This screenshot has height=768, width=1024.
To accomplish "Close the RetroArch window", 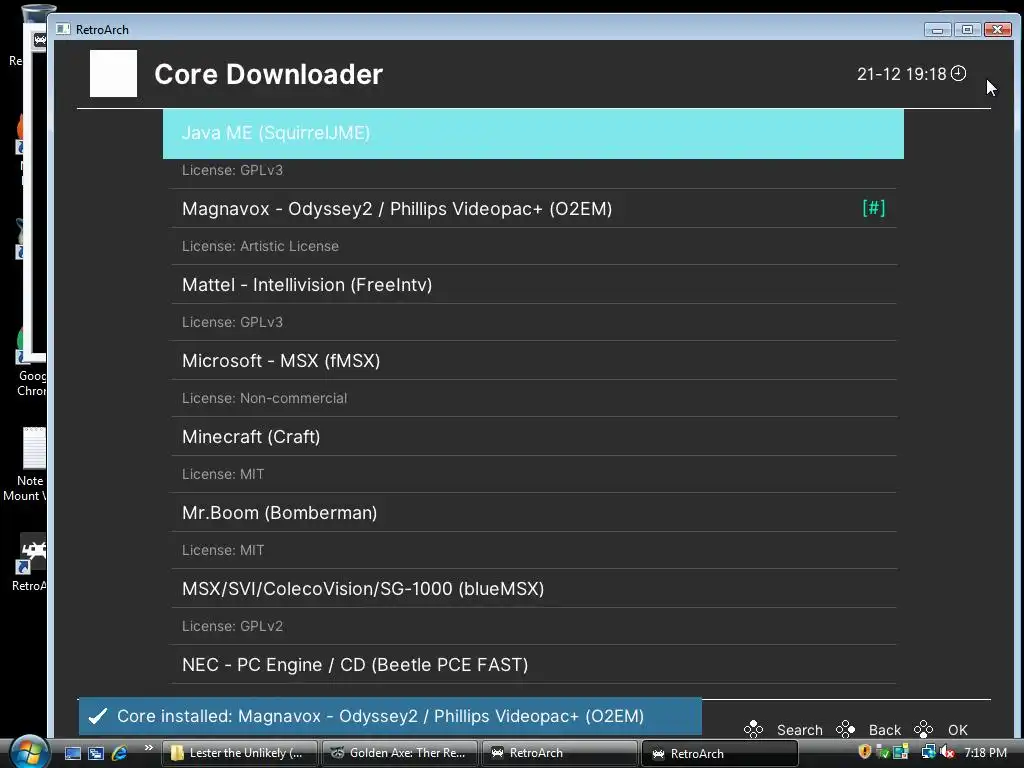I will pyautogui.click(x=997, y=29).
